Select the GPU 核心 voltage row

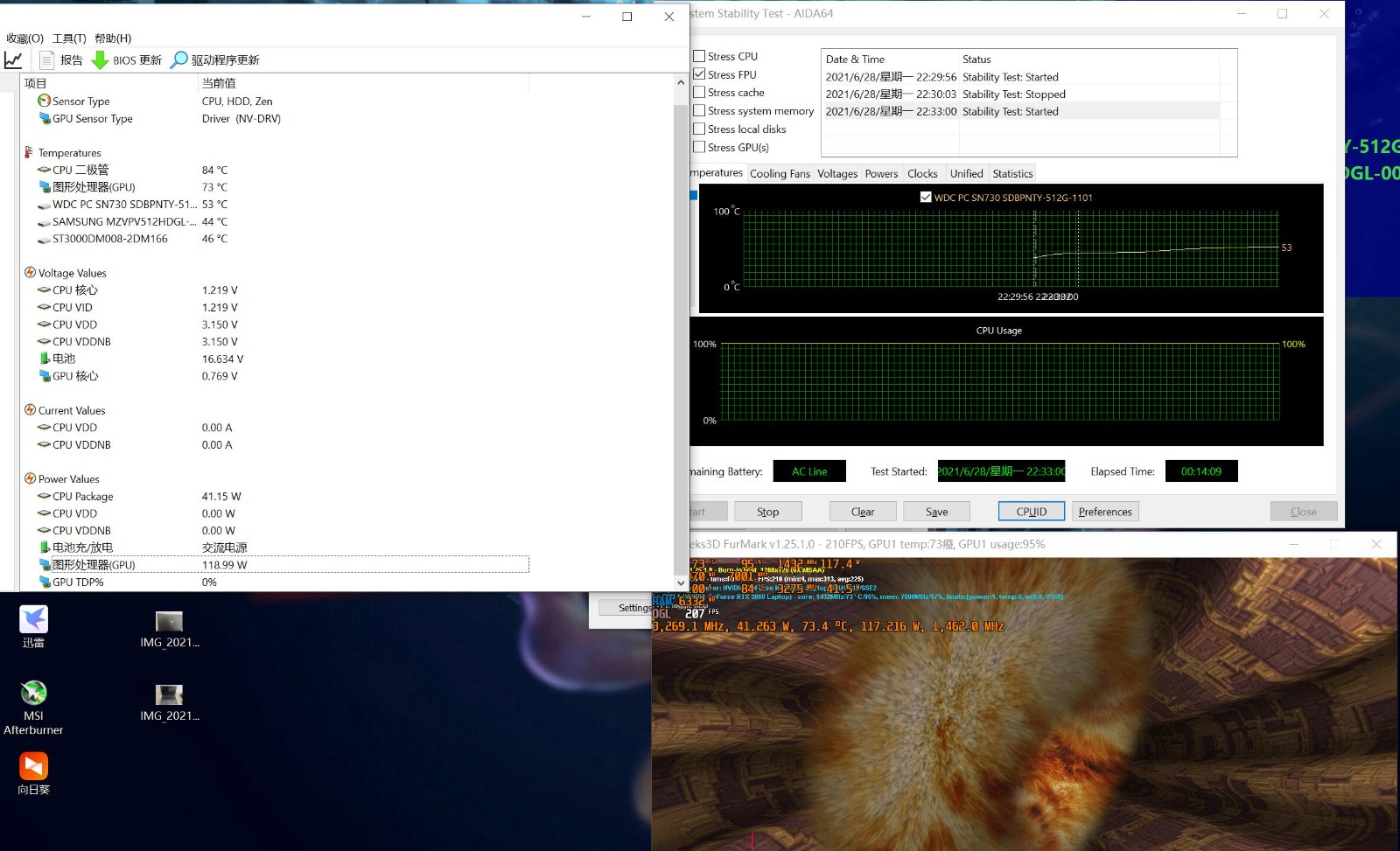[275, 376]
